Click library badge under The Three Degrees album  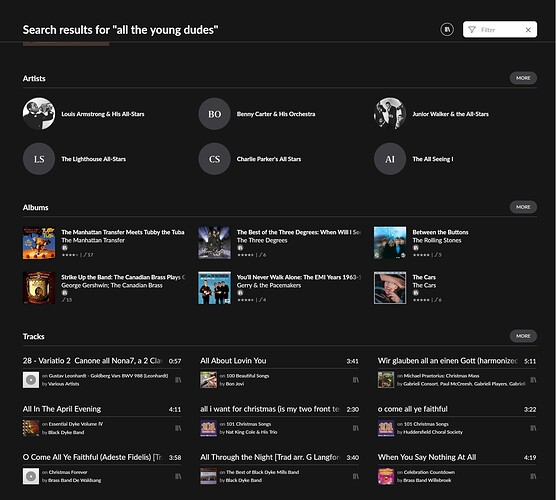(240, 248)
